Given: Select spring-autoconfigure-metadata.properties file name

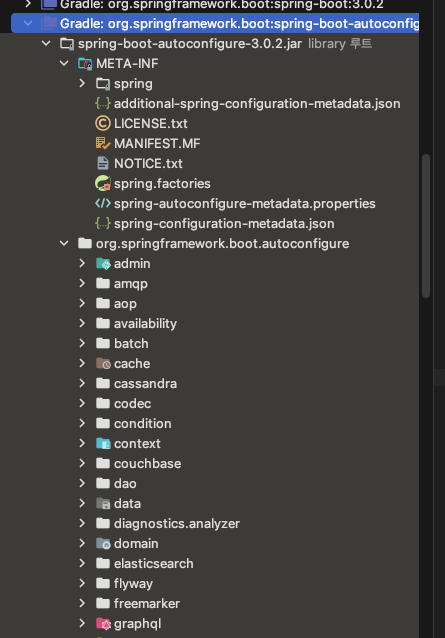Looking at the screenshot, I should click(x=244, y=203).
